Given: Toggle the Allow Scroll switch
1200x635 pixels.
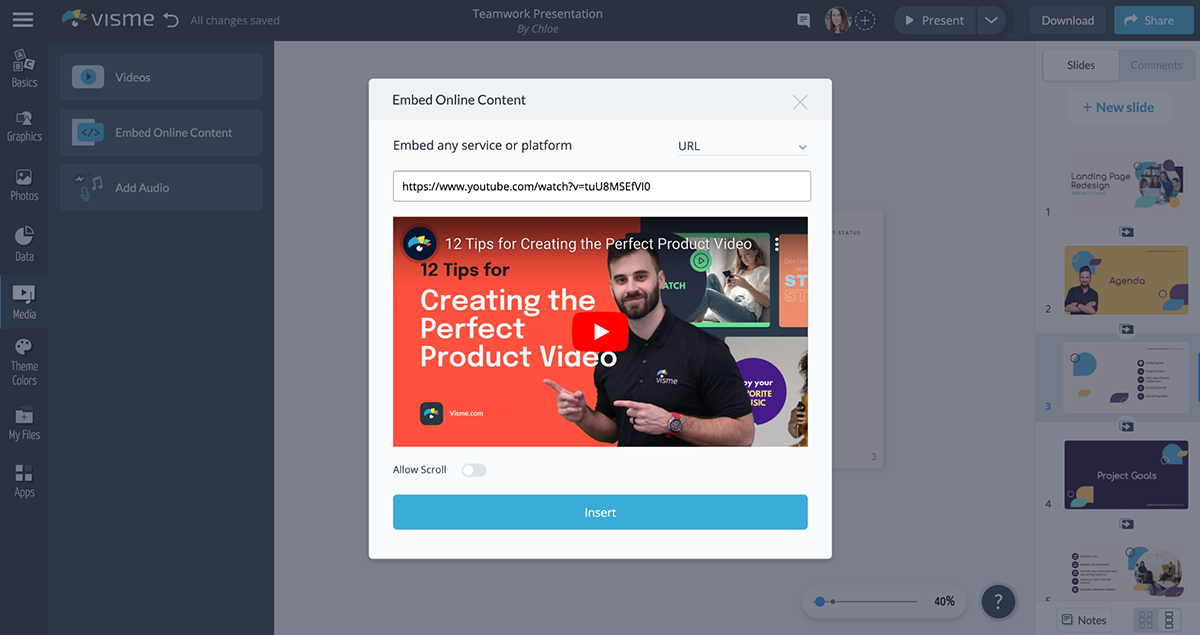Looking at the screenshot, I should click(x=473, y=470).
